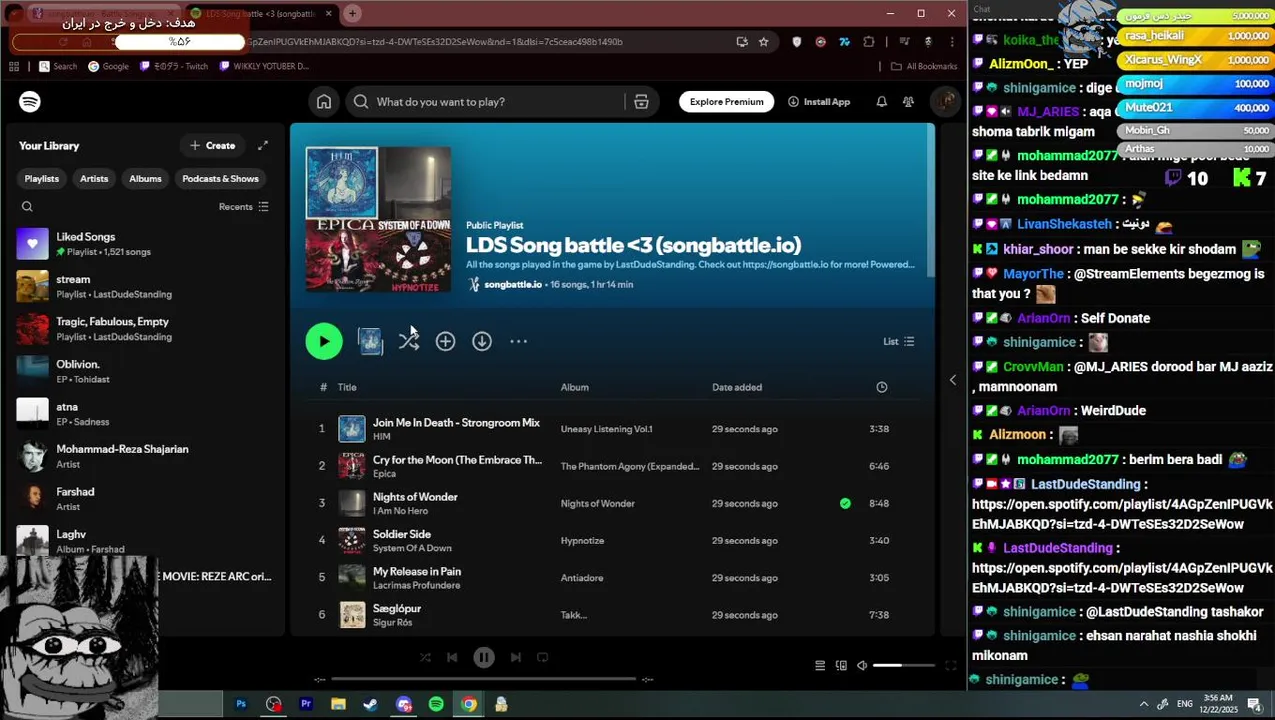Click Explore Premium button

pyautogui.click(x=727, y=101)
